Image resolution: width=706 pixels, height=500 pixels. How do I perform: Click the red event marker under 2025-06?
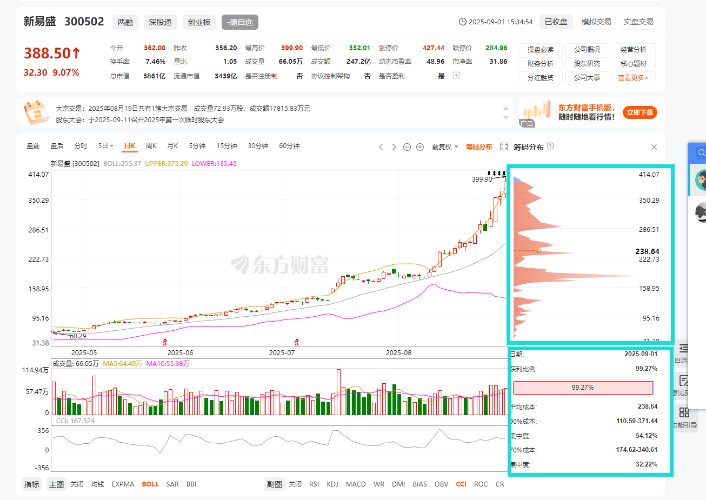click(165, 342)
